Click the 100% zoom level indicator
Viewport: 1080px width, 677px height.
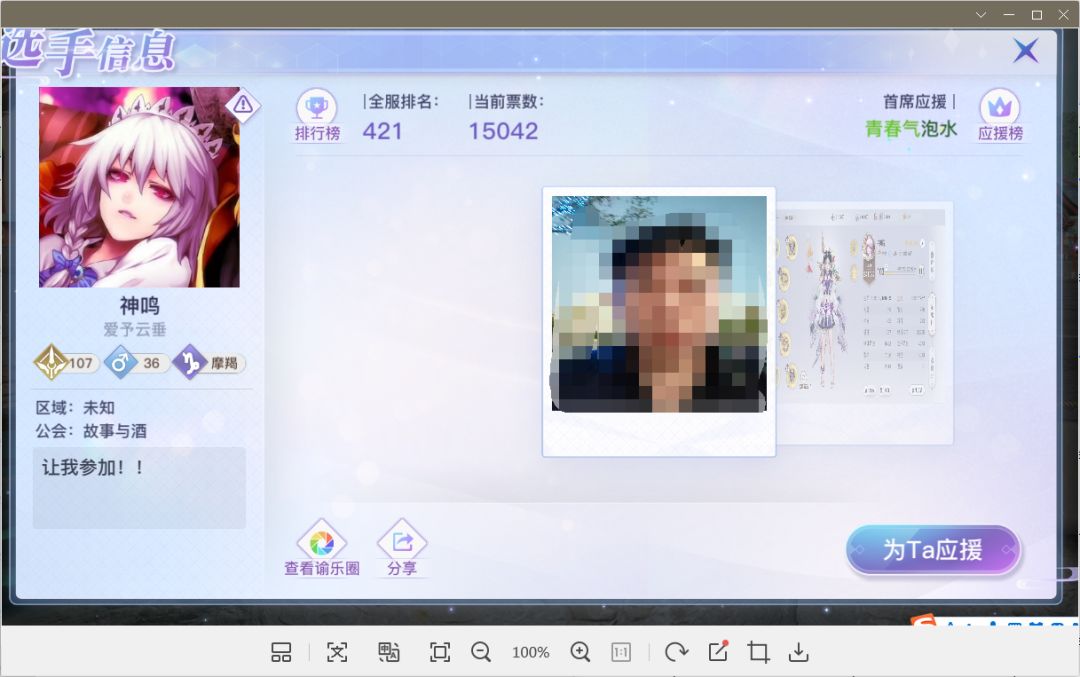point(530,652)
